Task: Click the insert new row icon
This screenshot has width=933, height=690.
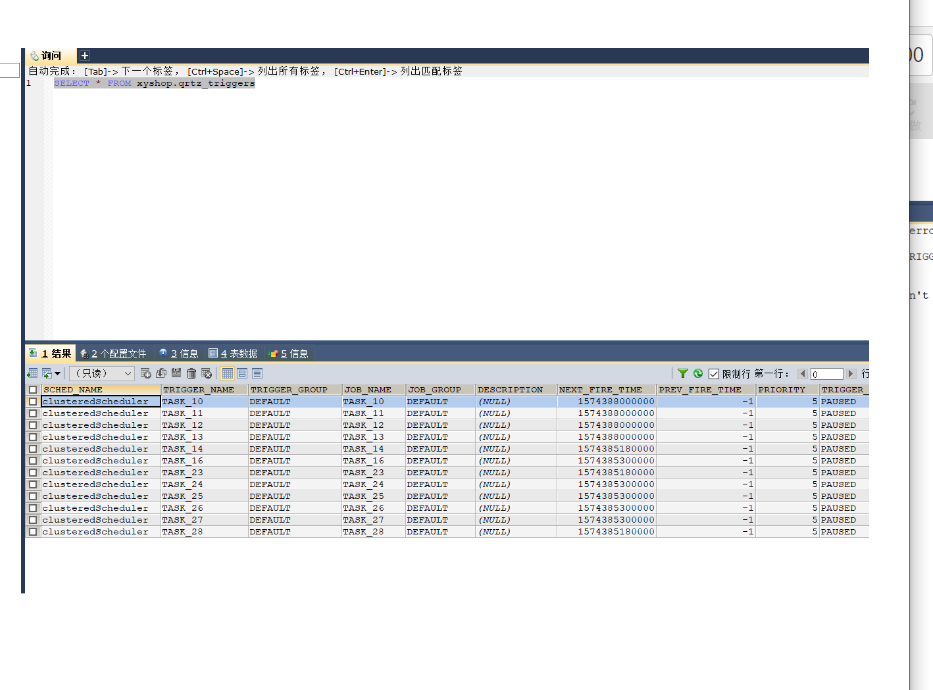Action: [146, 374]
